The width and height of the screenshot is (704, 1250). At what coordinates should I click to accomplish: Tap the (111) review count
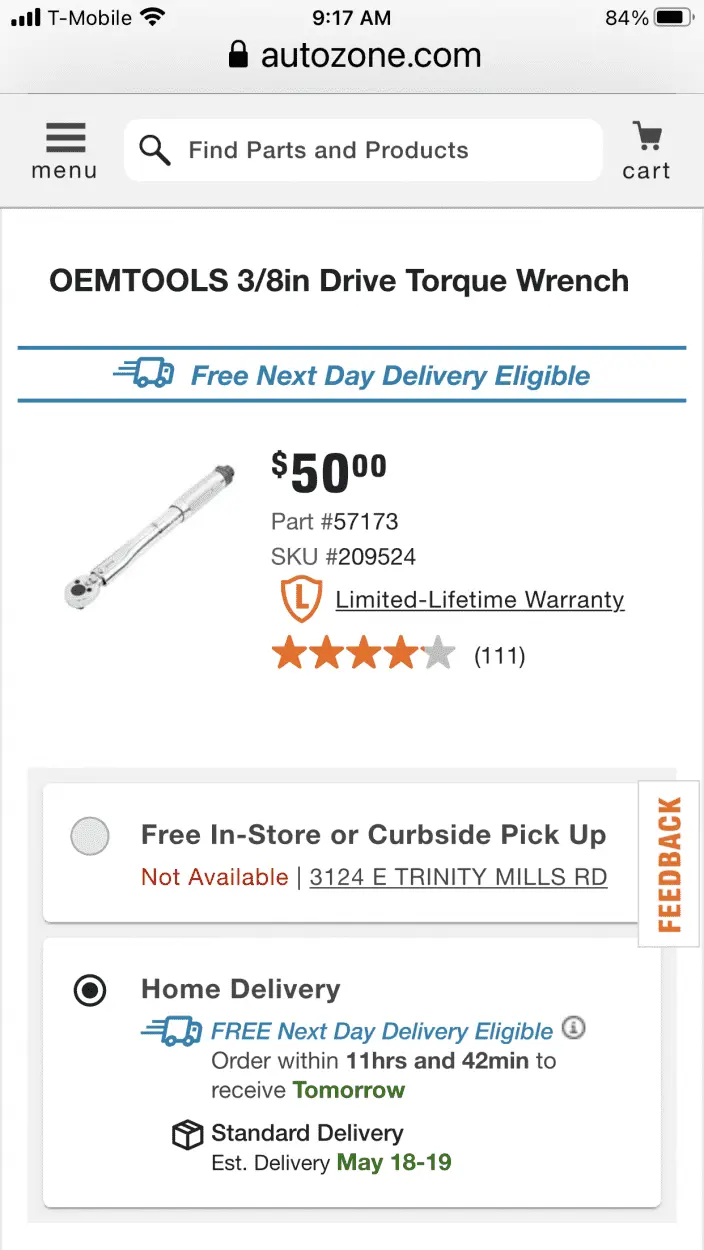pos(499,656)
